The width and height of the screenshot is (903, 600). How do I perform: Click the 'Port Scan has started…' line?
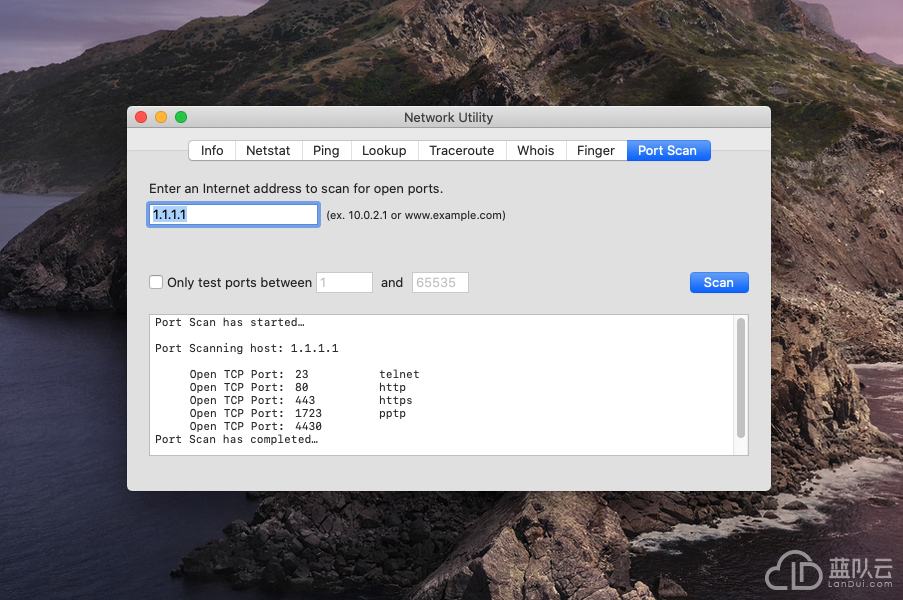tap(230, 322)
